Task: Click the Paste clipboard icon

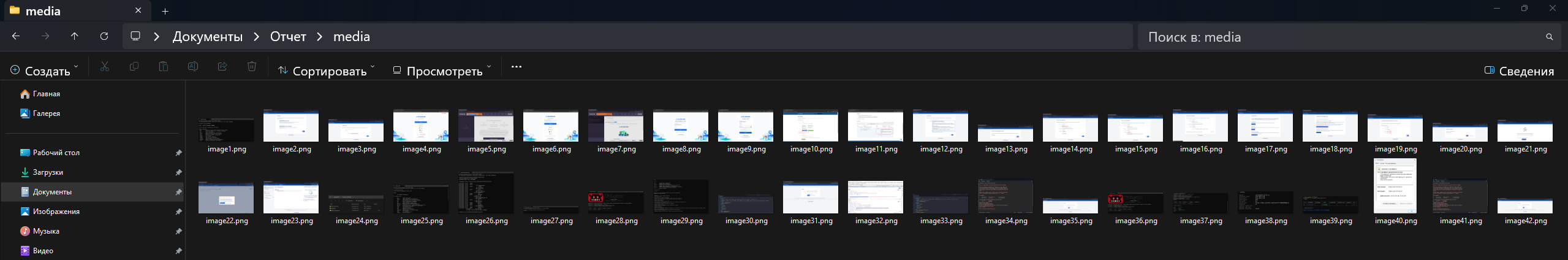Action: click(164, 66)
